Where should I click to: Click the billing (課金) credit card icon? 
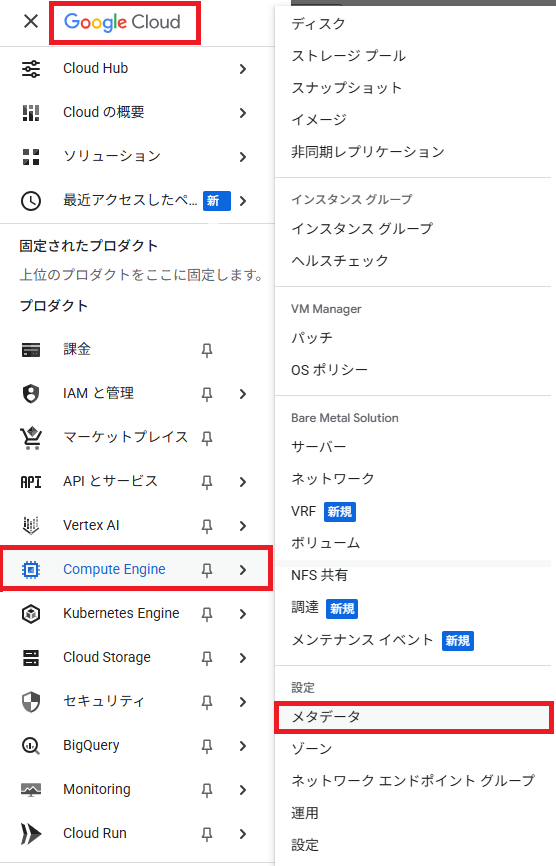tap(31, 350)
